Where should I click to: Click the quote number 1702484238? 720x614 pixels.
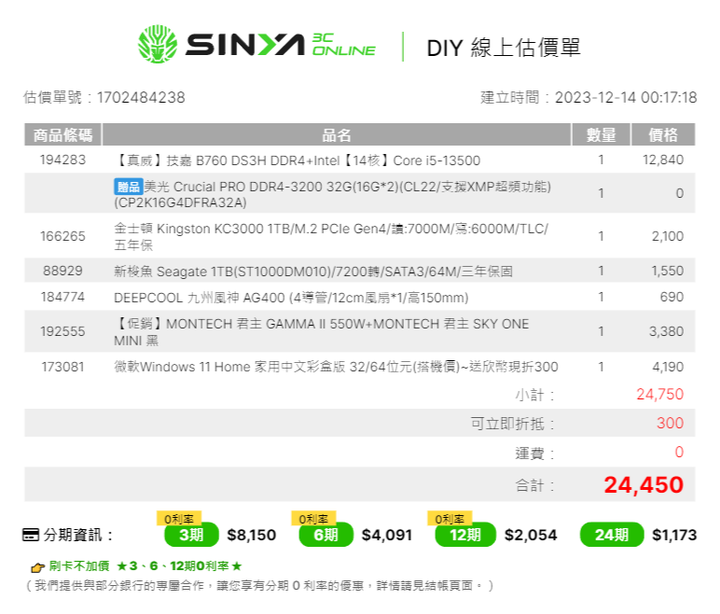click(141, 97)
